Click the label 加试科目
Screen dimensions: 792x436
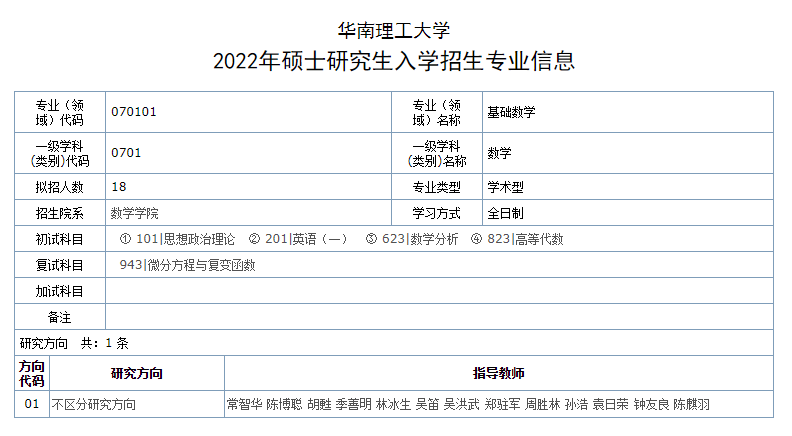tap(60, 292)
